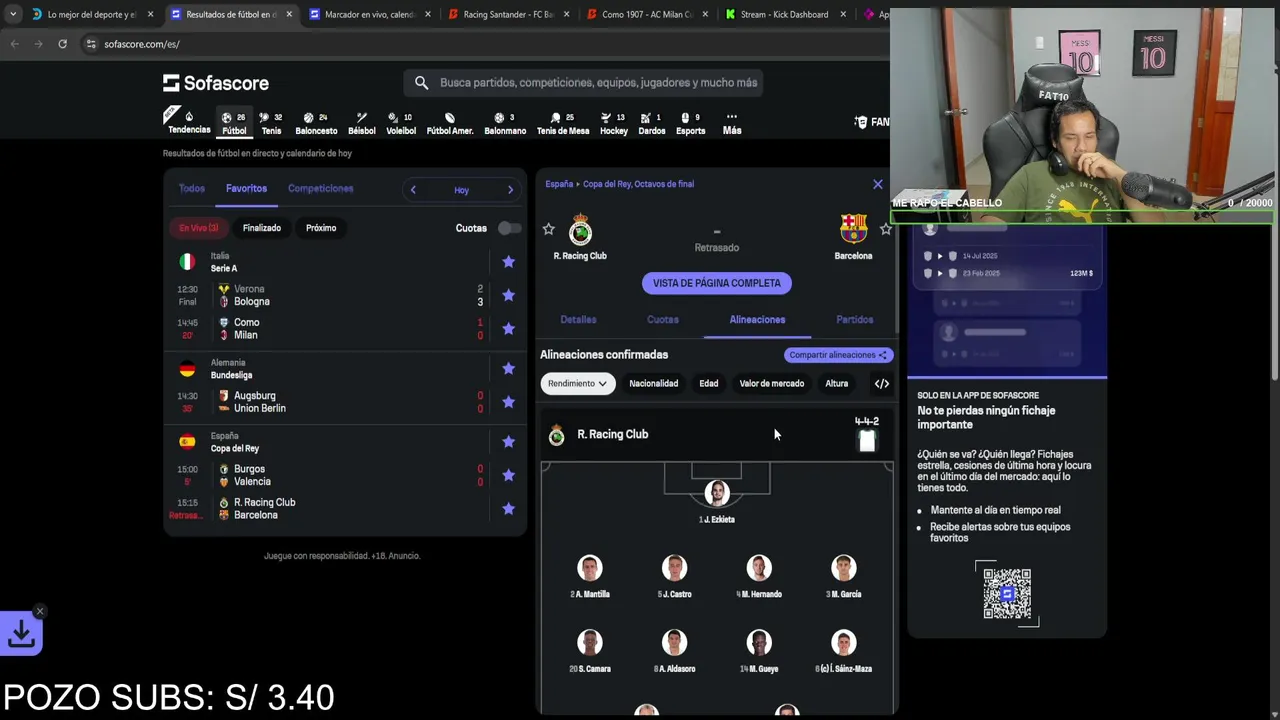Click the blue download arrow icon
This screenshot has height=720, width=1280.
pos(21,634)
